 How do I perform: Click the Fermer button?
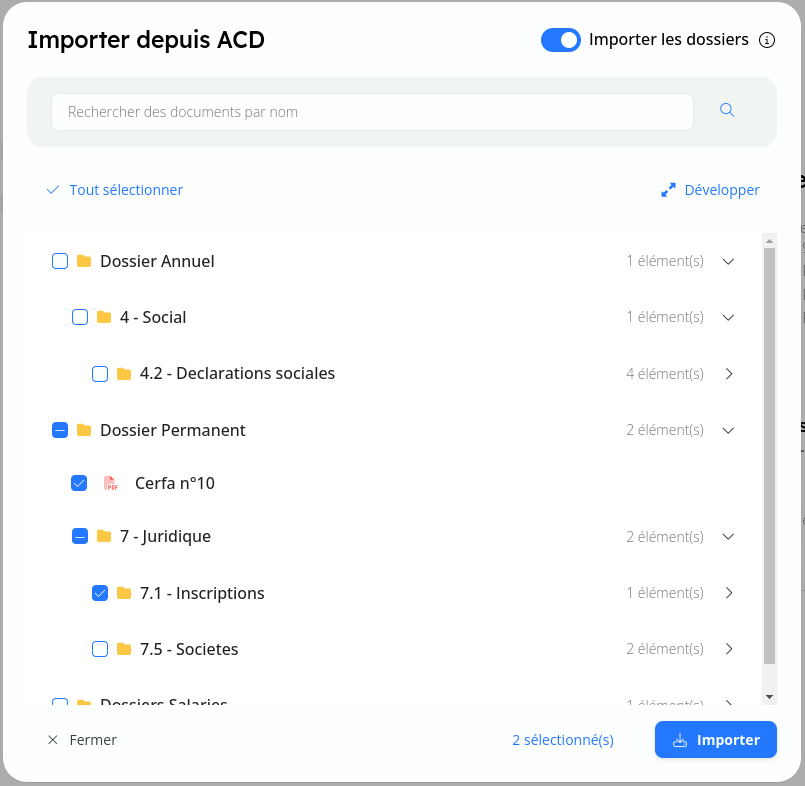point(82,740)
